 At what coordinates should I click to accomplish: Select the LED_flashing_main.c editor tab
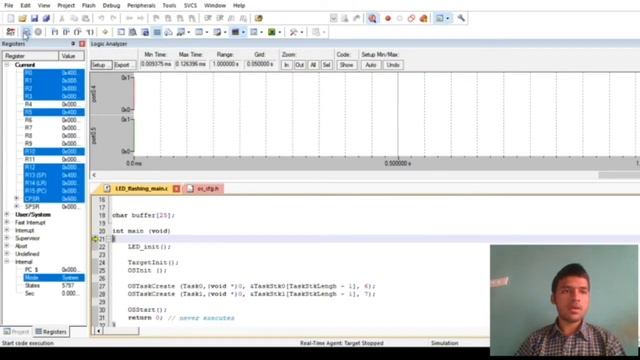(x=141, y=189)
